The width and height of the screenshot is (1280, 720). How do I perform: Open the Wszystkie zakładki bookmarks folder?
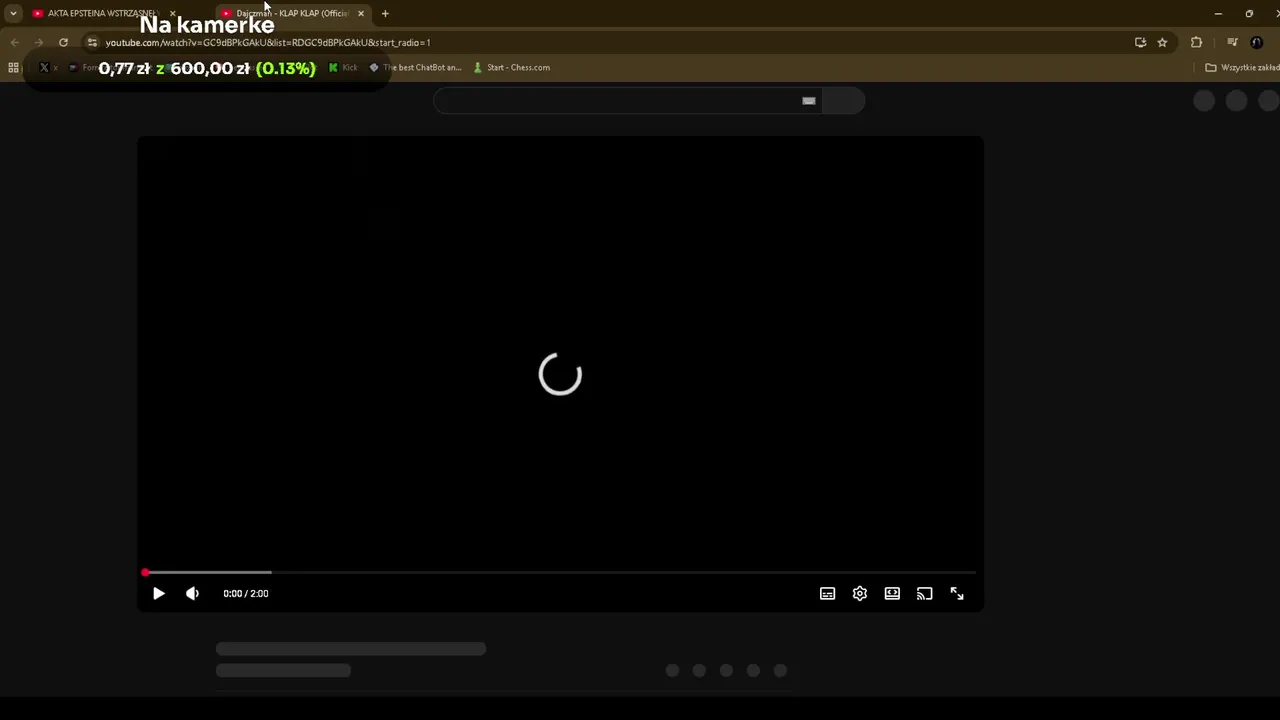click(1241, 67)
